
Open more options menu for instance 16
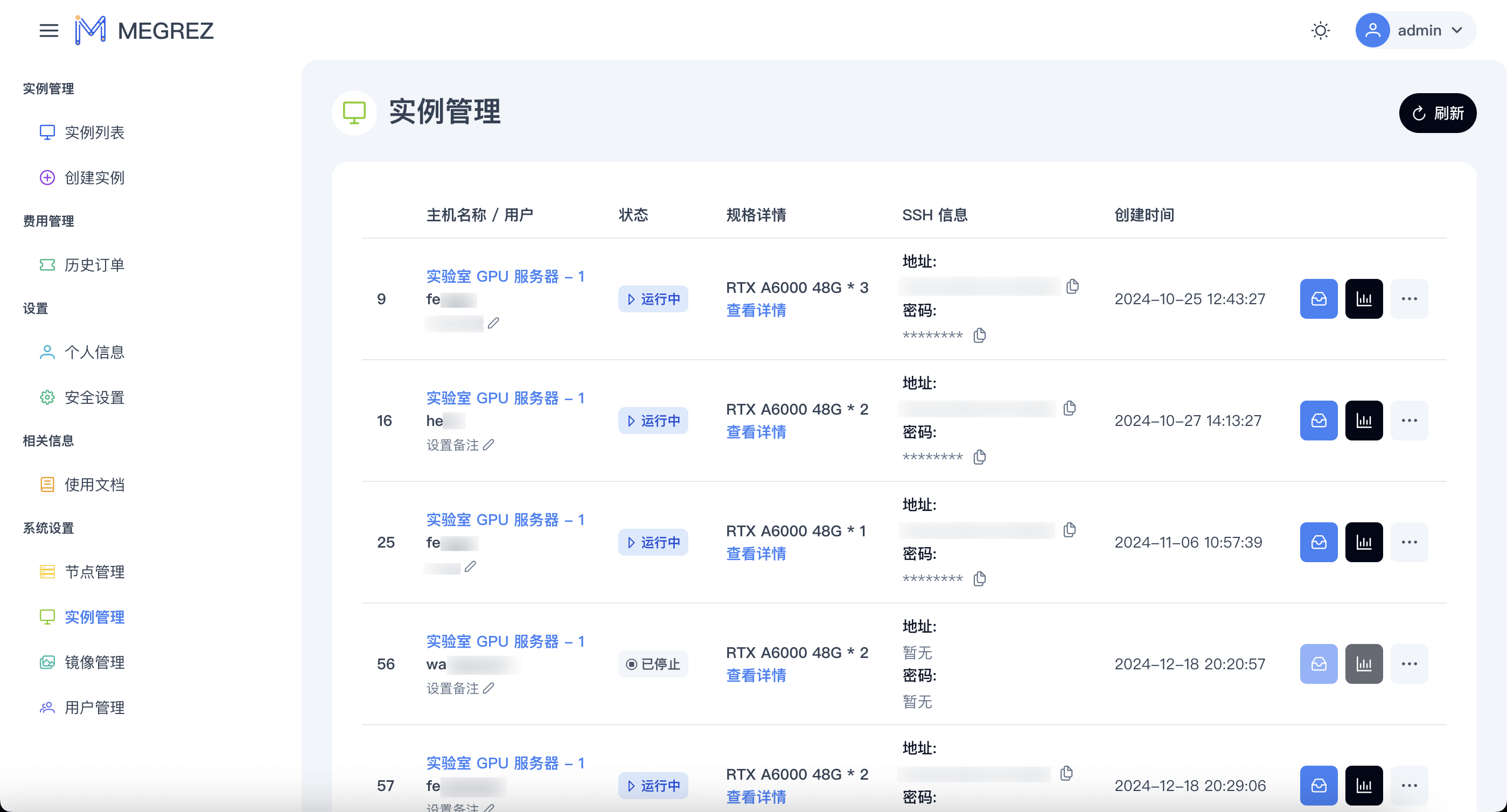[x=1409, y=421]
